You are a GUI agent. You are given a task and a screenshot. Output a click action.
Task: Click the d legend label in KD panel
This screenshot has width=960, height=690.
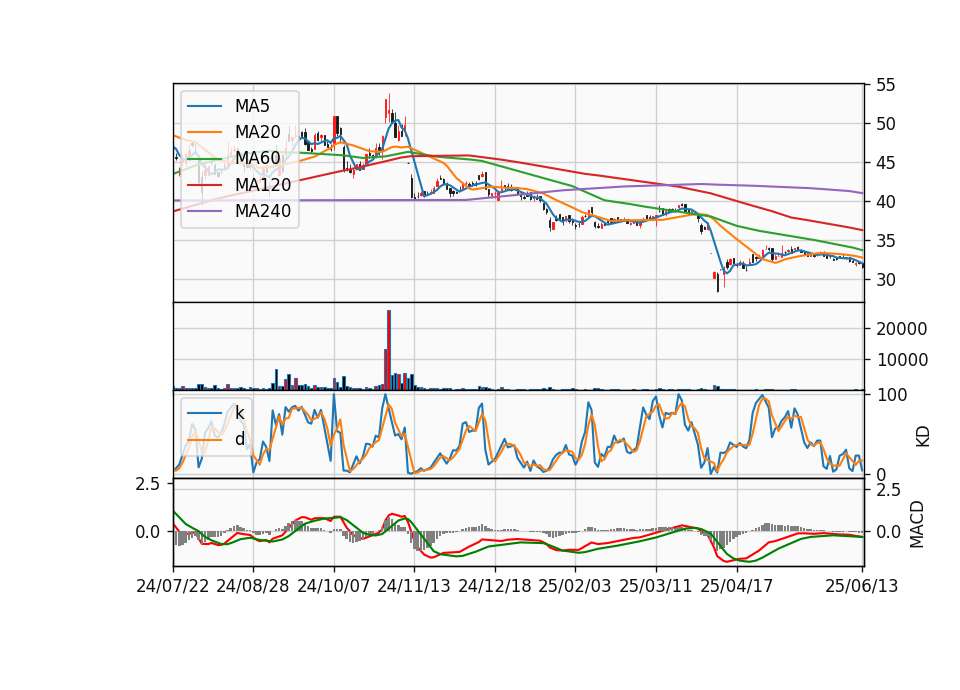[x=240, y=439]
